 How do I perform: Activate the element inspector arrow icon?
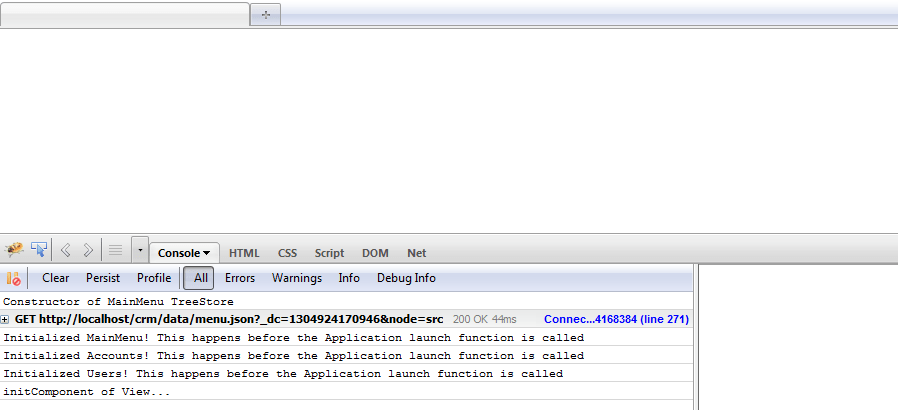click(x=38, y=250)
